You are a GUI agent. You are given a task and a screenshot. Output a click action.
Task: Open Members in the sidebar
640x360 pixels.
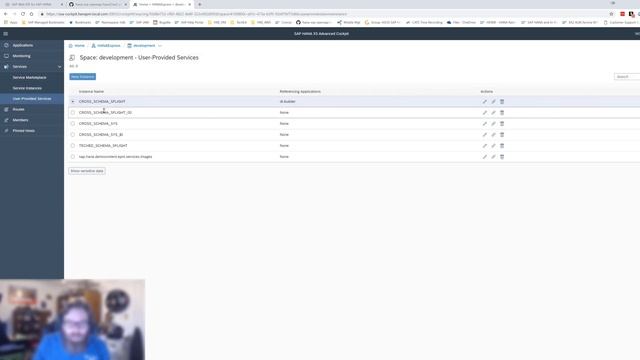point(20,120)
